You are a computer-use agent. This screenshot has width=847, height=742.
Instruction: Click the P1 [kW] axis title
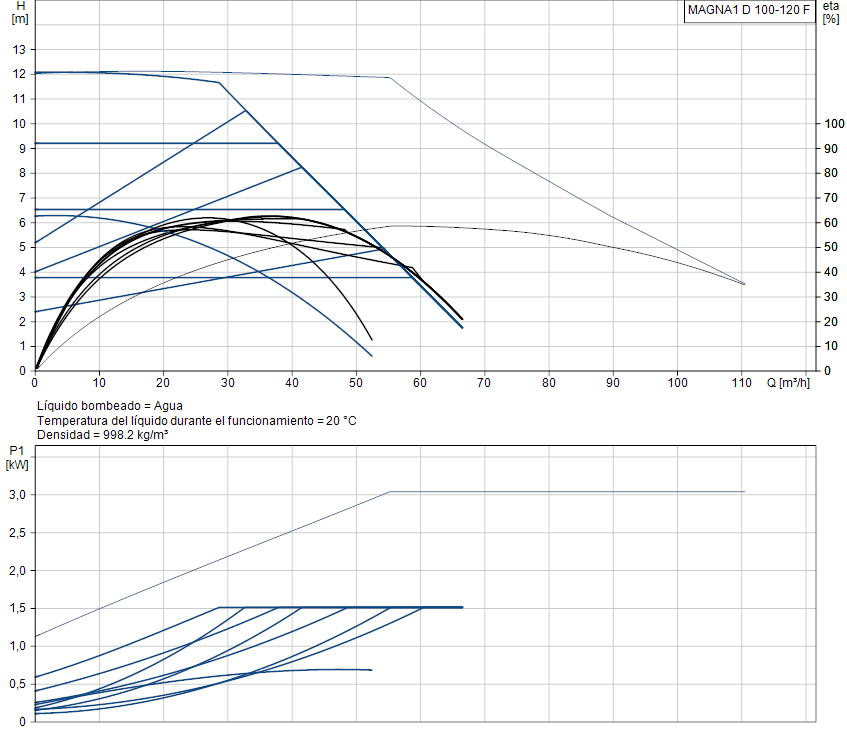pyautogui.click(x=17, y=458)
